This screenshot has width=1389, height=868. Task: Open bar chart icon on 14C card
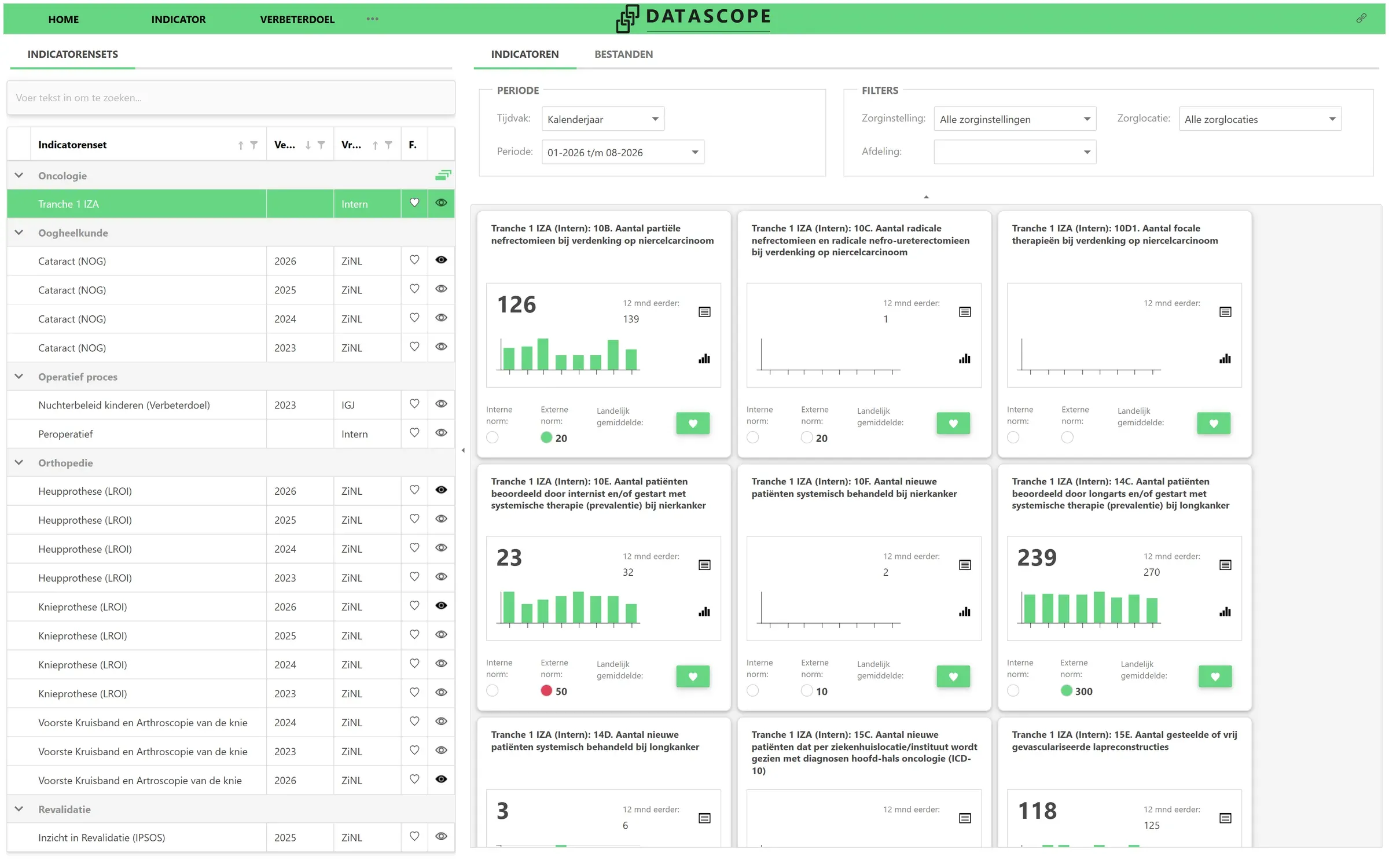tap(1225, 612)
